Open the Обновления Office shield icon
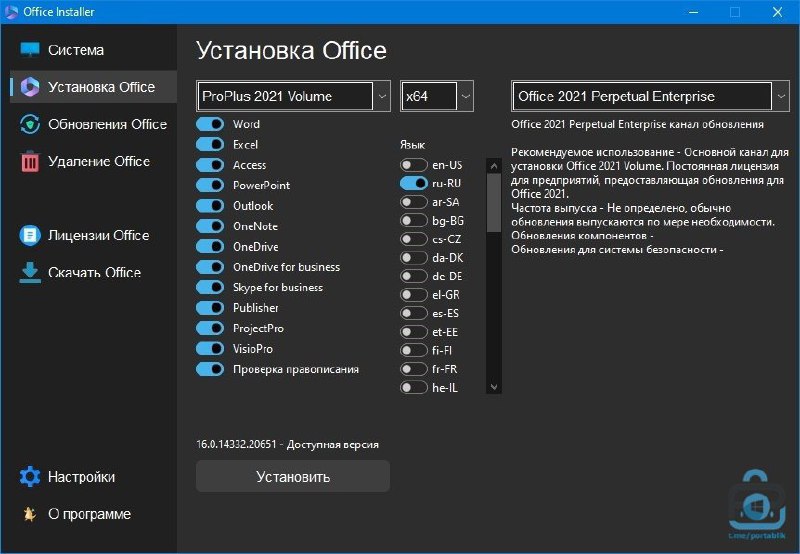This screenshot has width=800, height=554. (30, 124)
